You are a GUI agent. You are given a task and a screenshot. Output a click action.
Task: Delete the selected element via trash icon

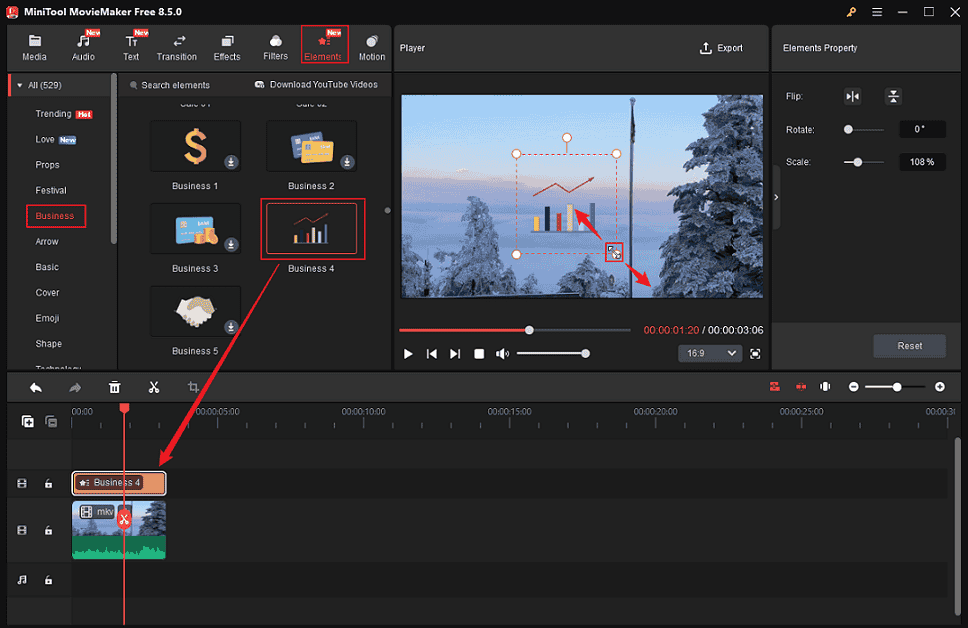114,387
